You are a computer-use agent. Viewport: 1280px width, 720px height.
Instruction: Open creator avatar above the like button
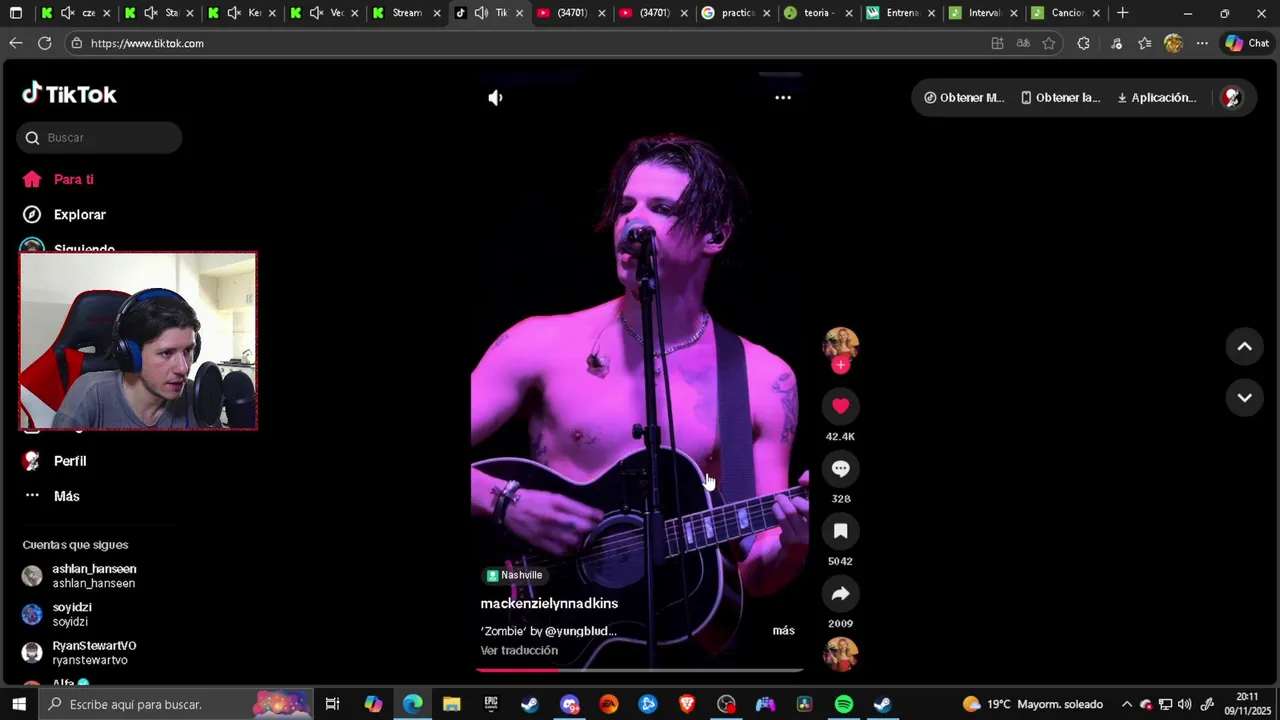840,343
